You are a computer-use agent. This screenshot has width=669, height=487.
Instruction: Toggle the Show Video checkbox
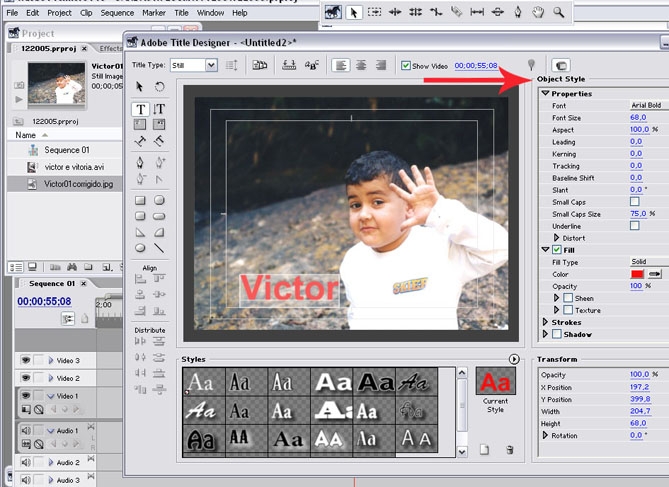pyautogui.click(x=406, y=66)
